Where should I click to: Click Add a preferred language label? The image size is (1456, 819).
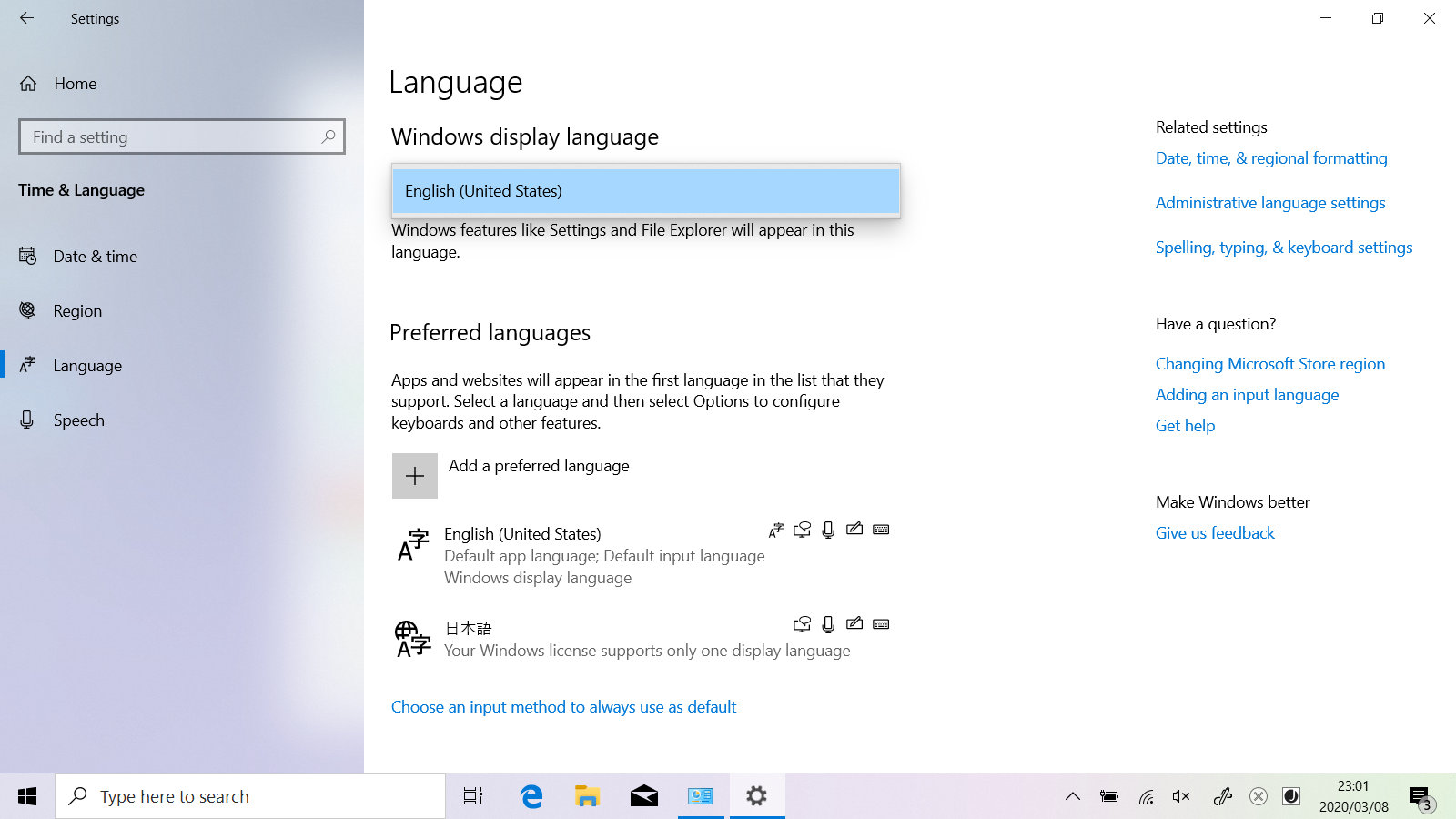click(539, 466)
